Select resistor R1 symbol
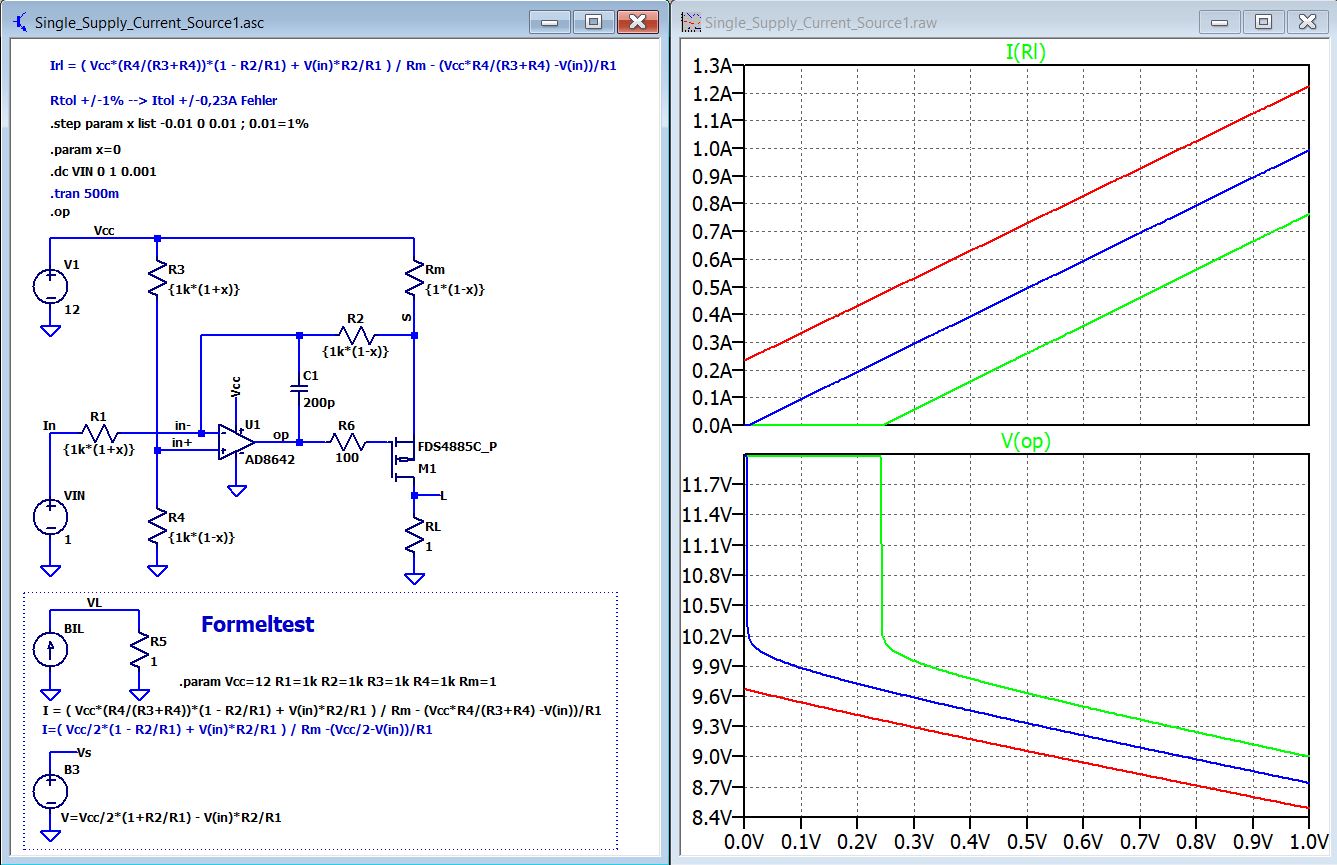Viewport: 1337px width, 865px height. point(99,433)
